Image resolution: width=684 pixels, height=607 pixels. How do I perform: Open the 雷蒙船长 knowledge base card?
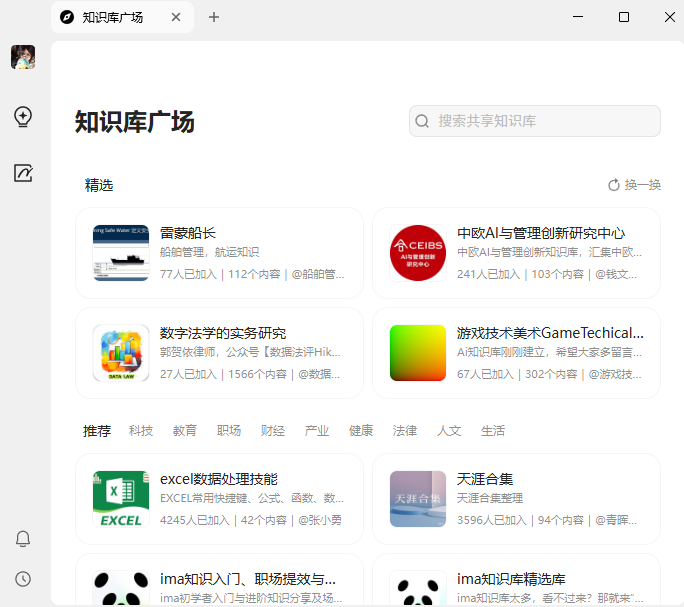219,253
